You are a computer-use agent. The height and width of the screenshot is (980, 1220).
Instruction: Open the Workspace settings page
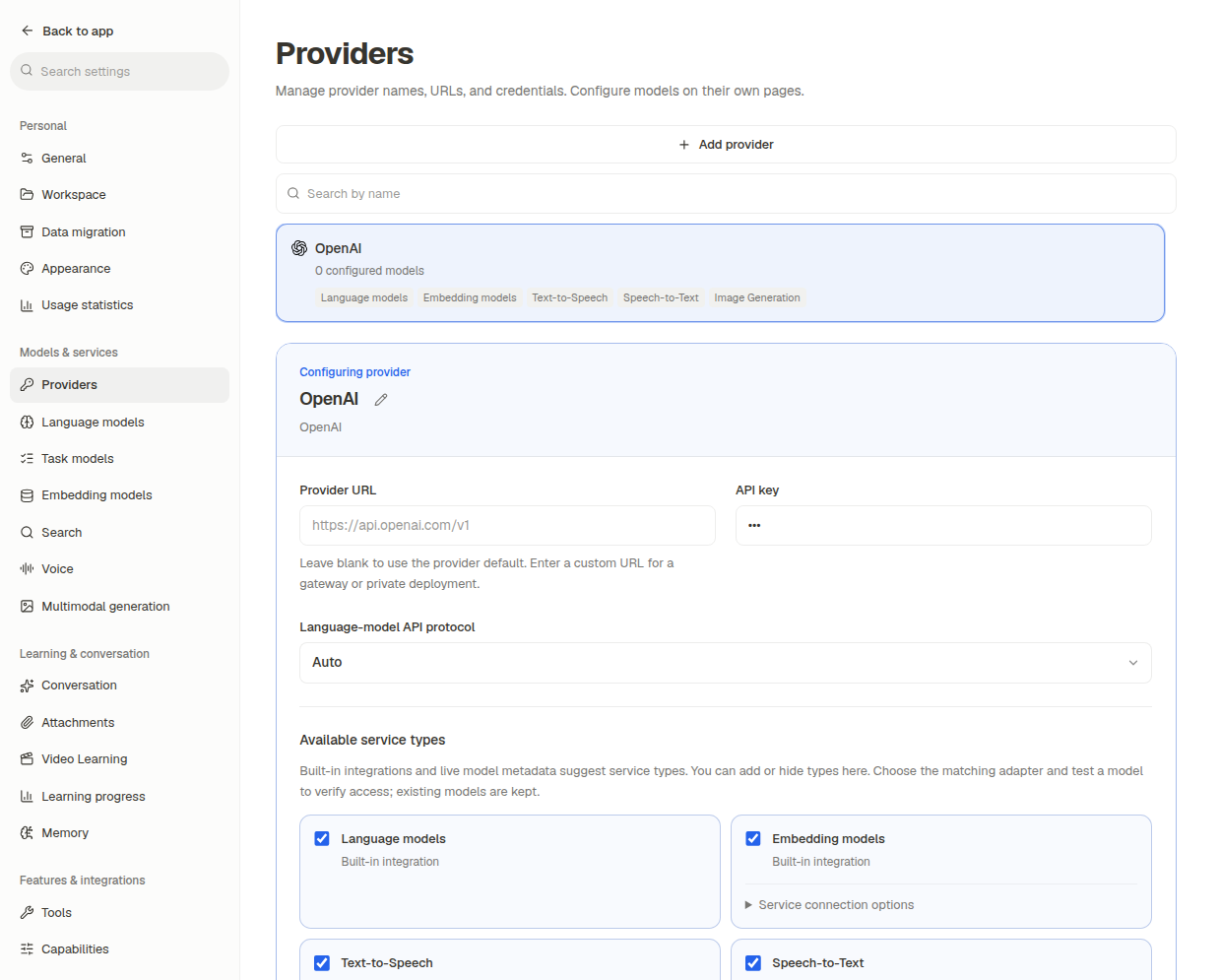tap(119, 194)
